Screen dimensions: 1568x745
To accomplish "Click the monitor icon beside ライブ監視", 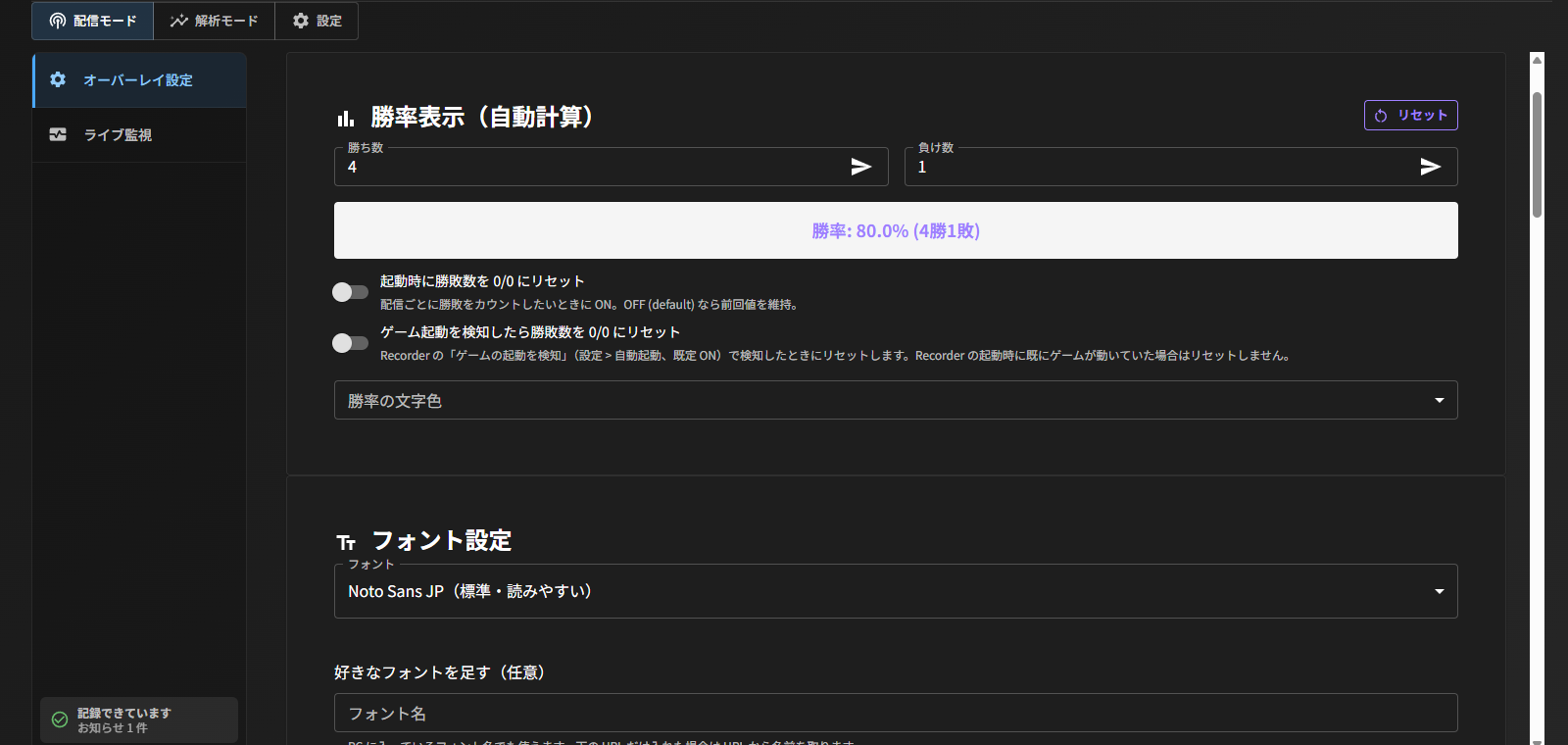I will tap(58, 134).
